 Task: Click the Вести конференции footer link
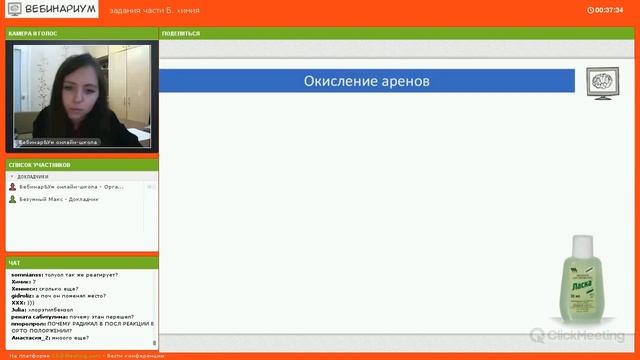136,356
